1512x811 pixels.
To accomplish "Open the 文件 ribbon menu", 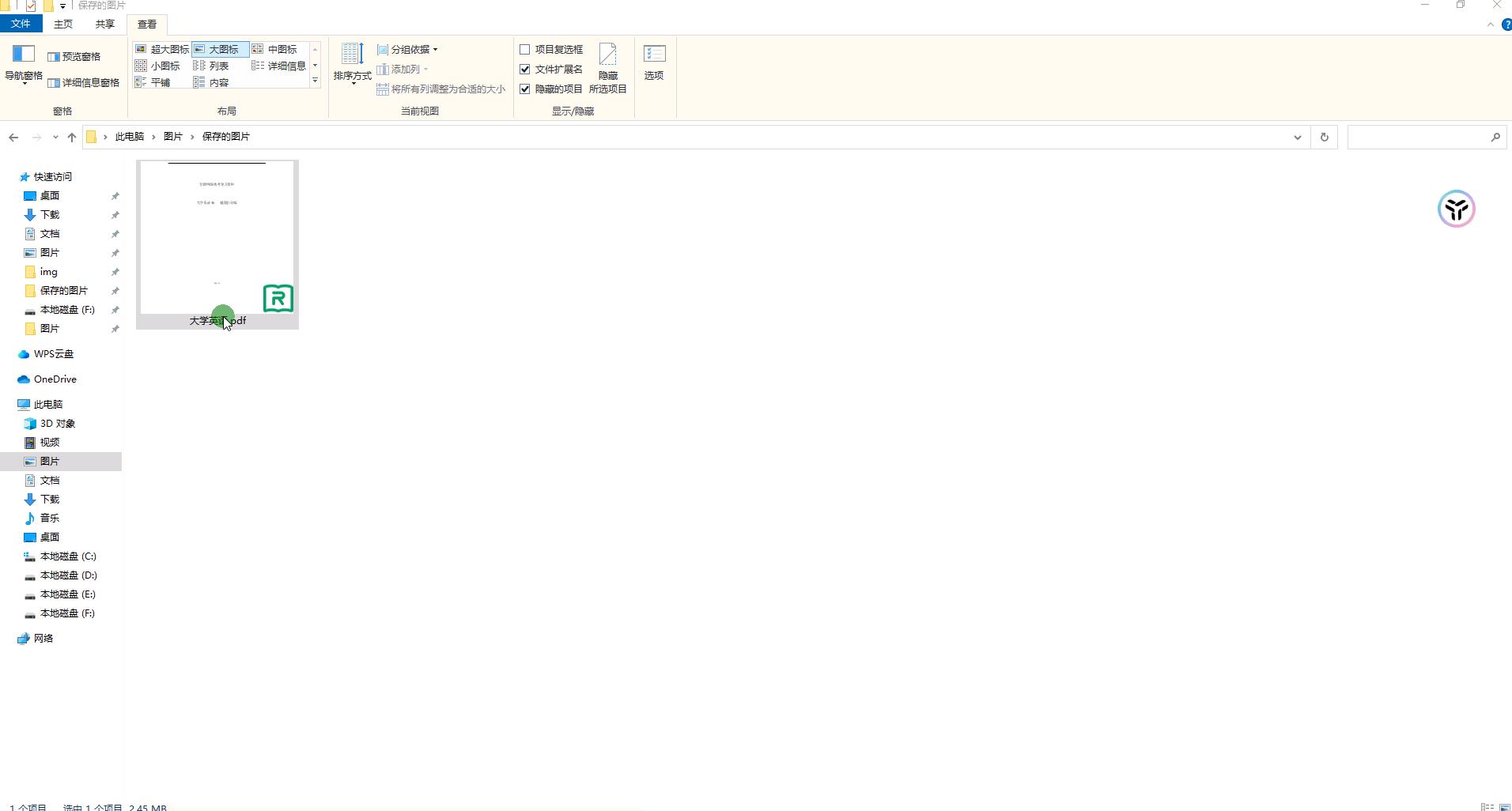I will point(21,24).
